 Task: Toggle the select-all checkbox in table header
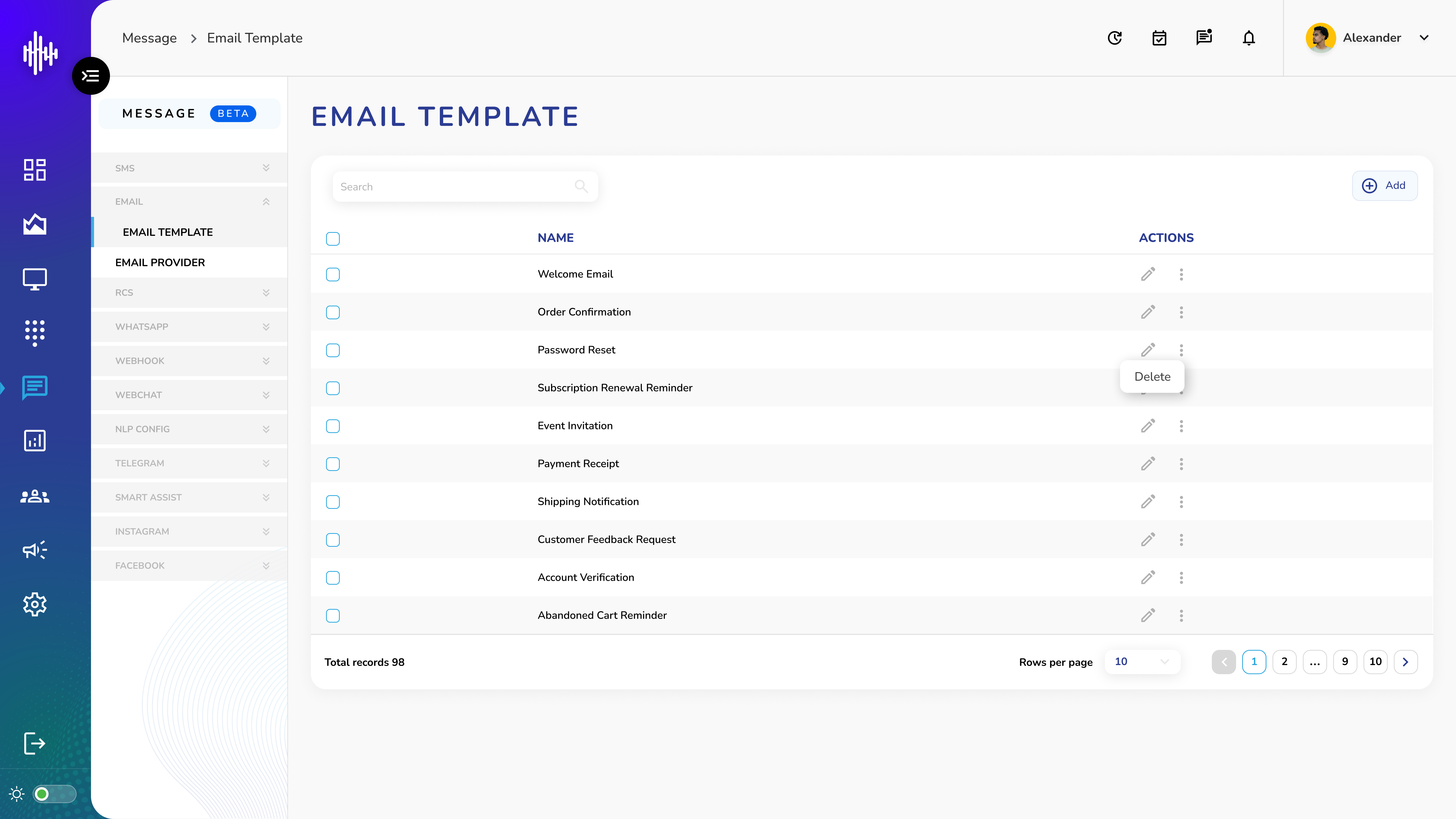tap(333, 239)
